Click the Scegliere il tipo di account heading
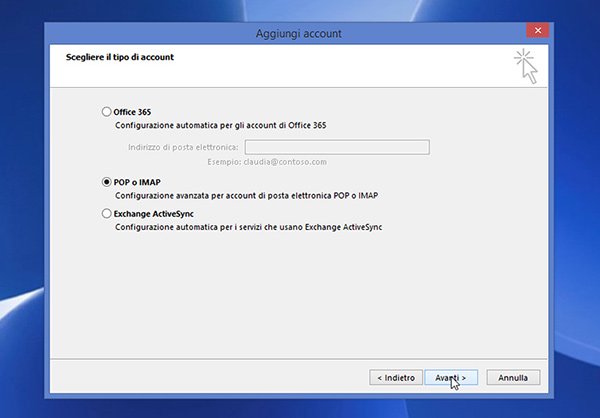 [x=120, y=57]
